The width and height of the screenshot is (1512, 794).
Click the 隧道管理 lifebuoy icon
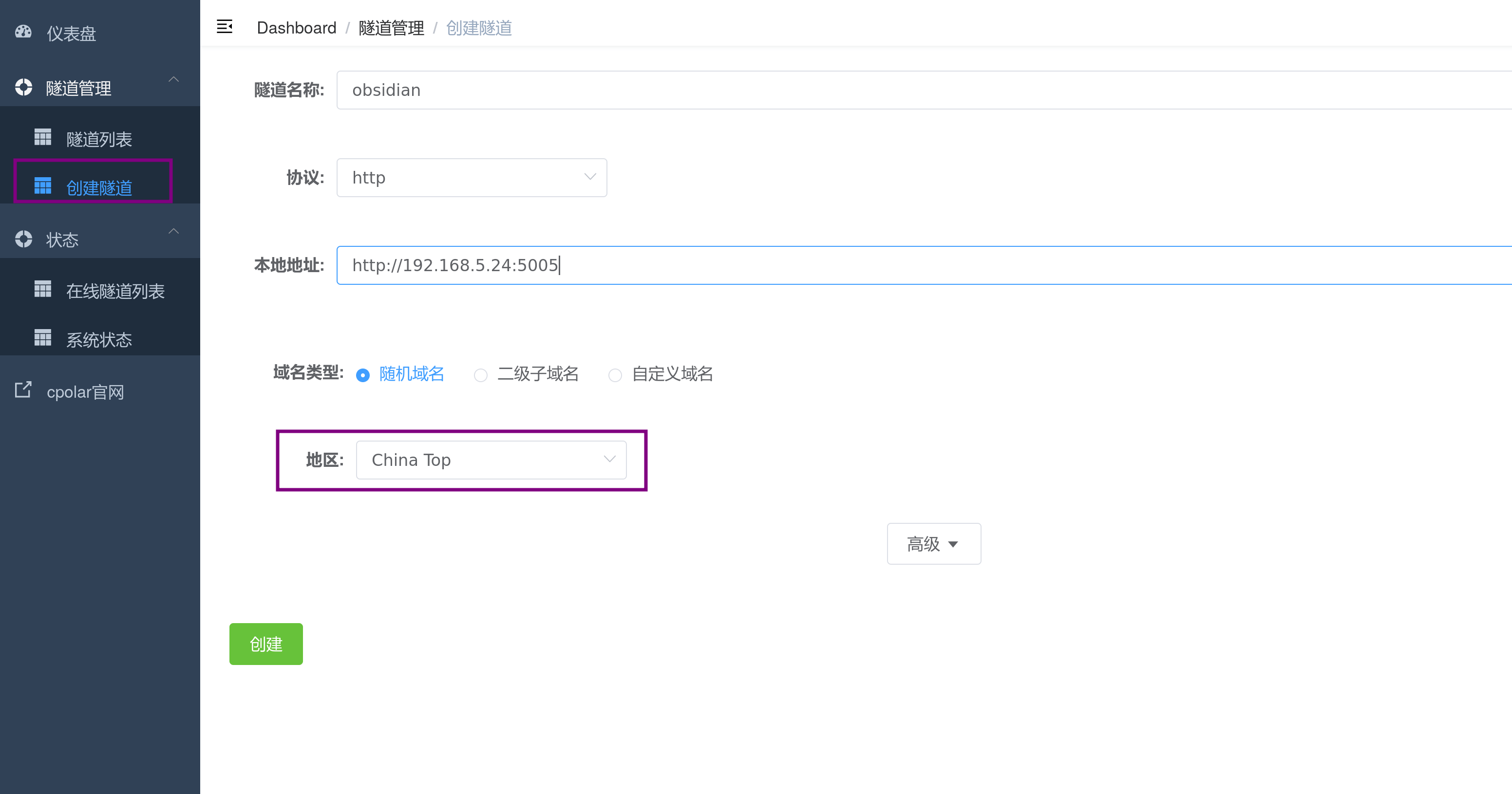coord(23,87)
